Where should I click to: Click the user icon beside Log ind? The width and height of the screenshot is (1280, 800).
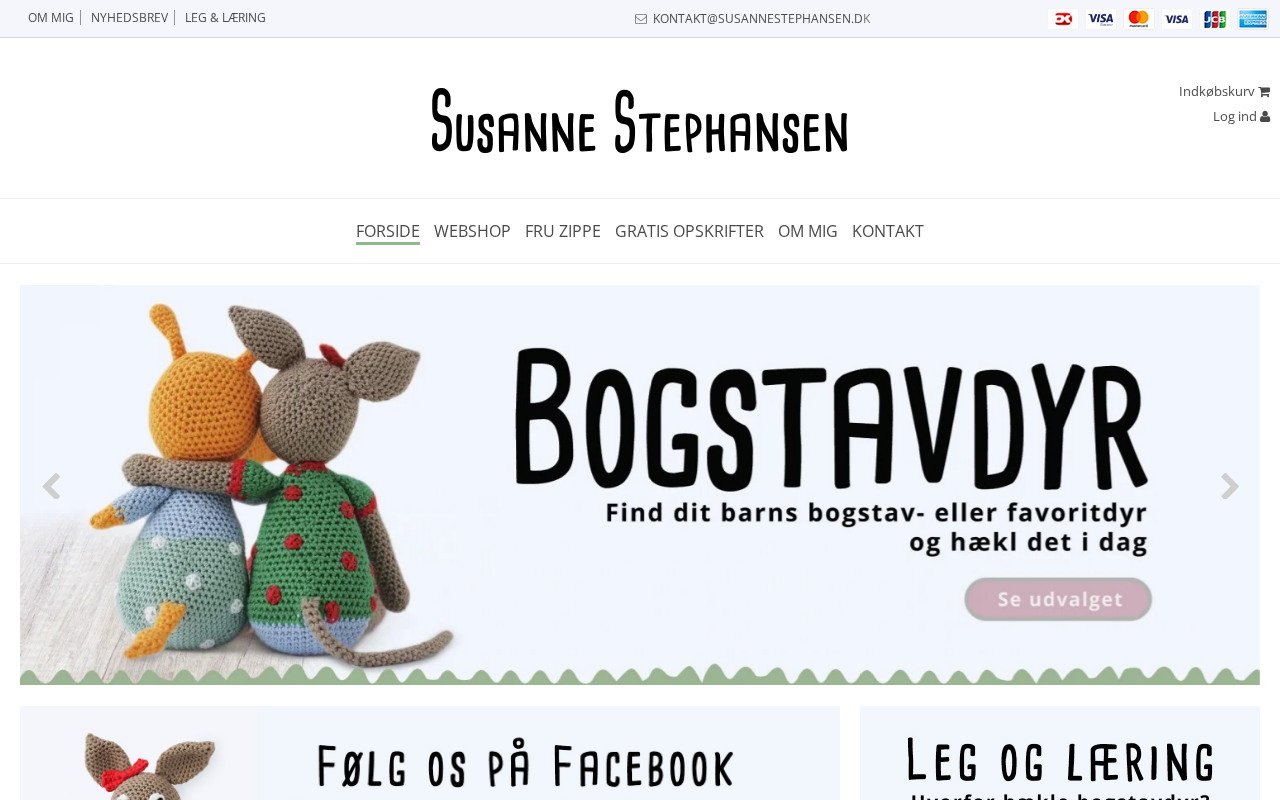(x=1265, y=116)
